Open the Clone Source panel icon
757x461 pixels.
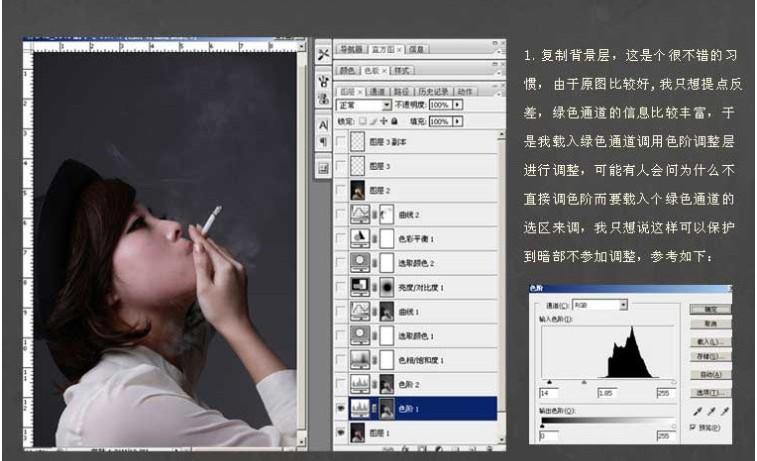click(x=323, y=99)
